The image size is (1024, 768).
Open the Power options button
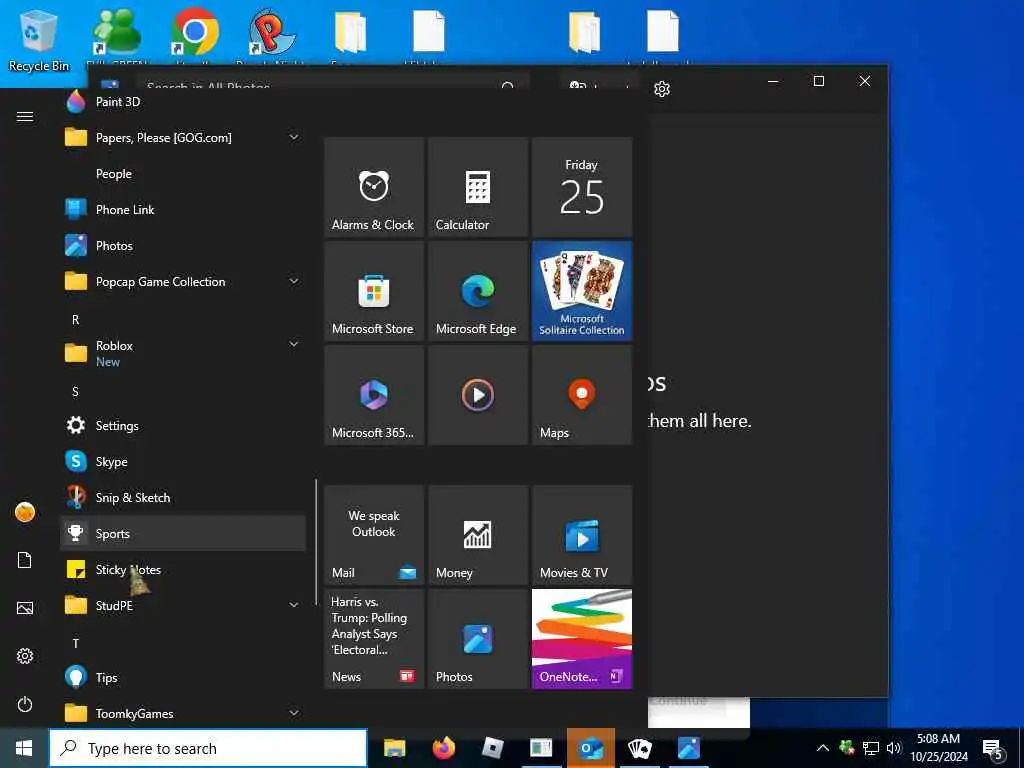point(25,704)
